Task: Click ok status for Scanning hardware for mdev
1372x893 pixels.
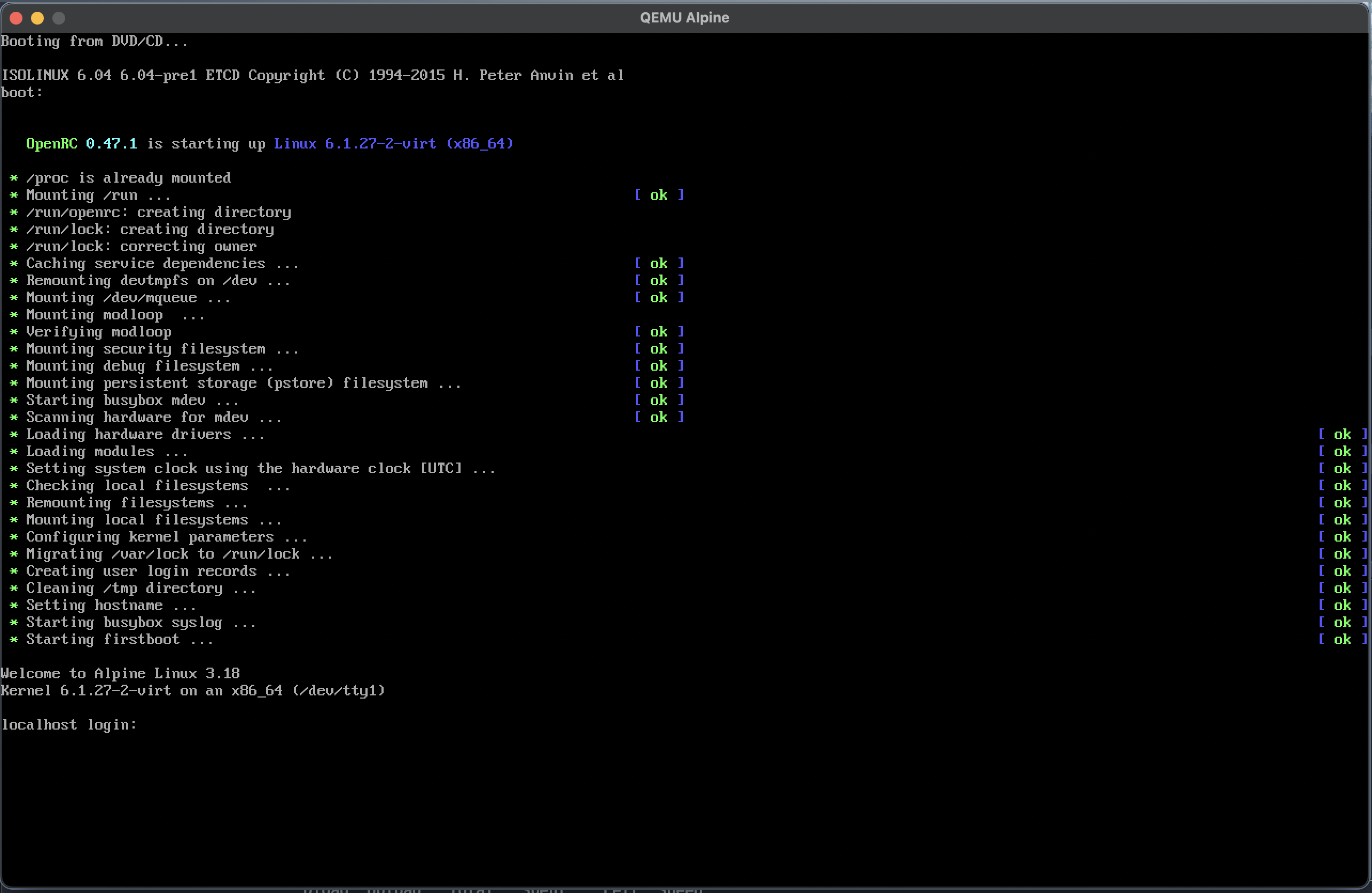Action: [659, 418]
